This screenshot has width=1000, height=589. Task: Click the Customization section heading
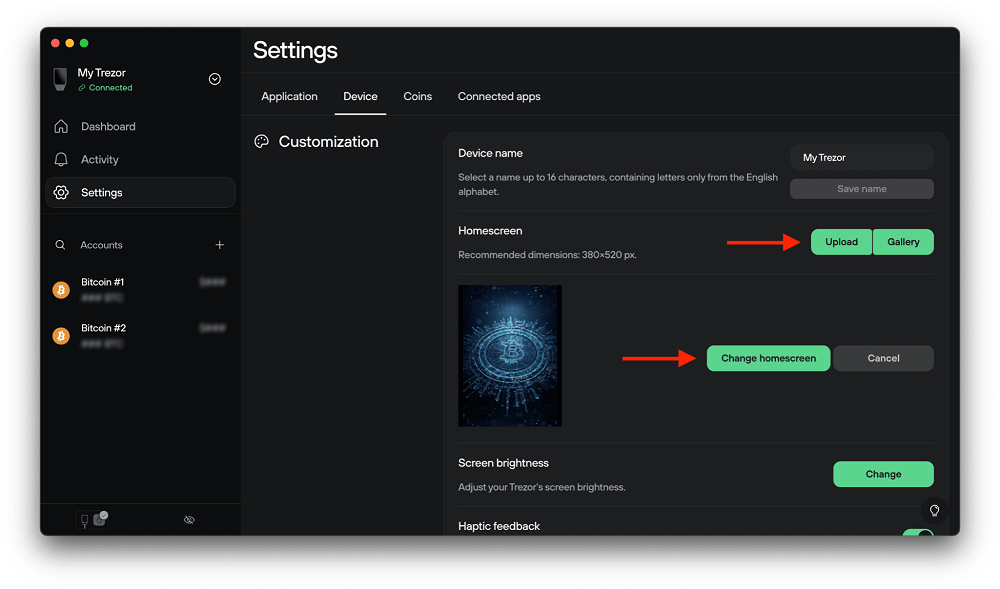pos(328,142)
